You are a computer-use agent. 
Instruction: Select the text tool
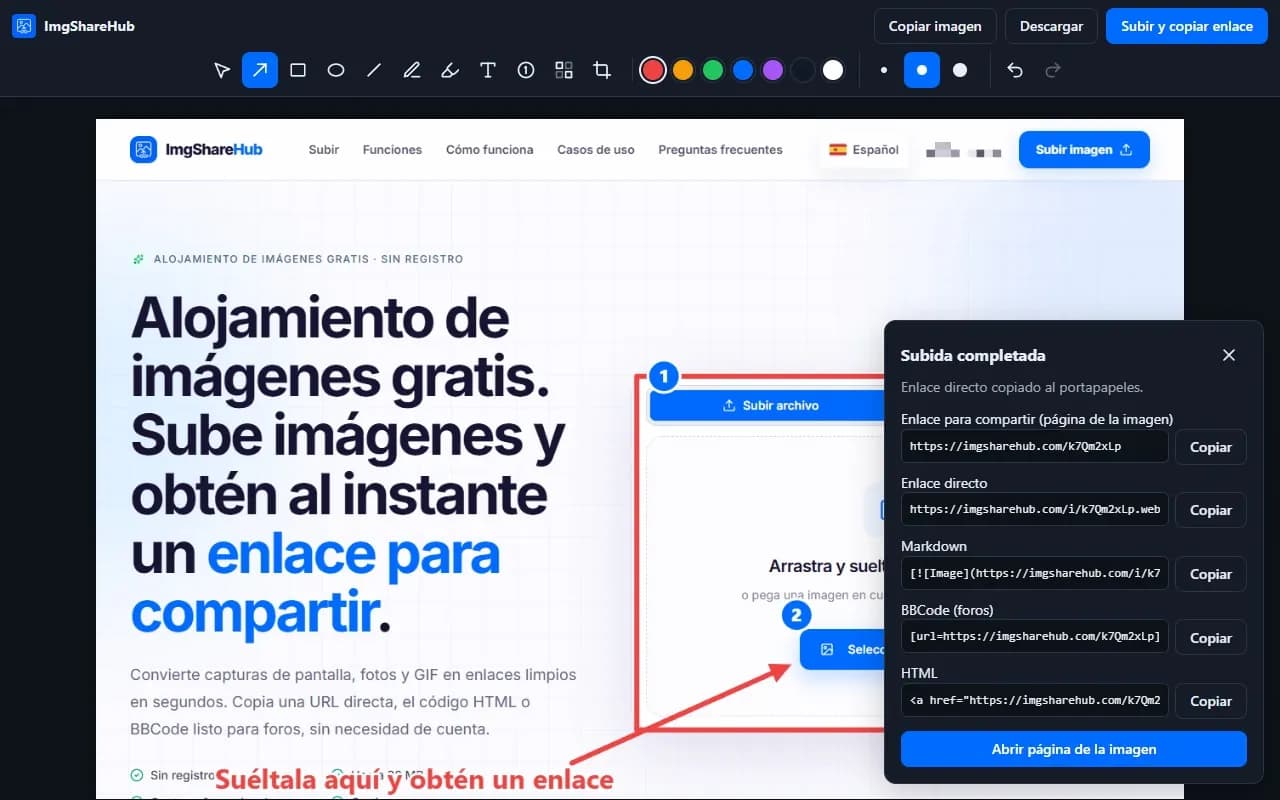[488, 70]
